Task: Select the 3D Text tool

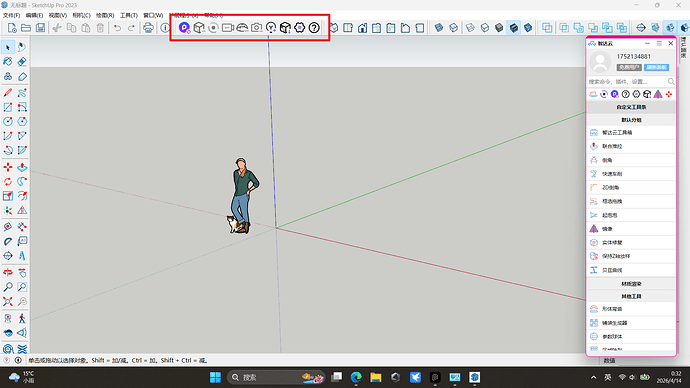Action: (x=22, y=256)
